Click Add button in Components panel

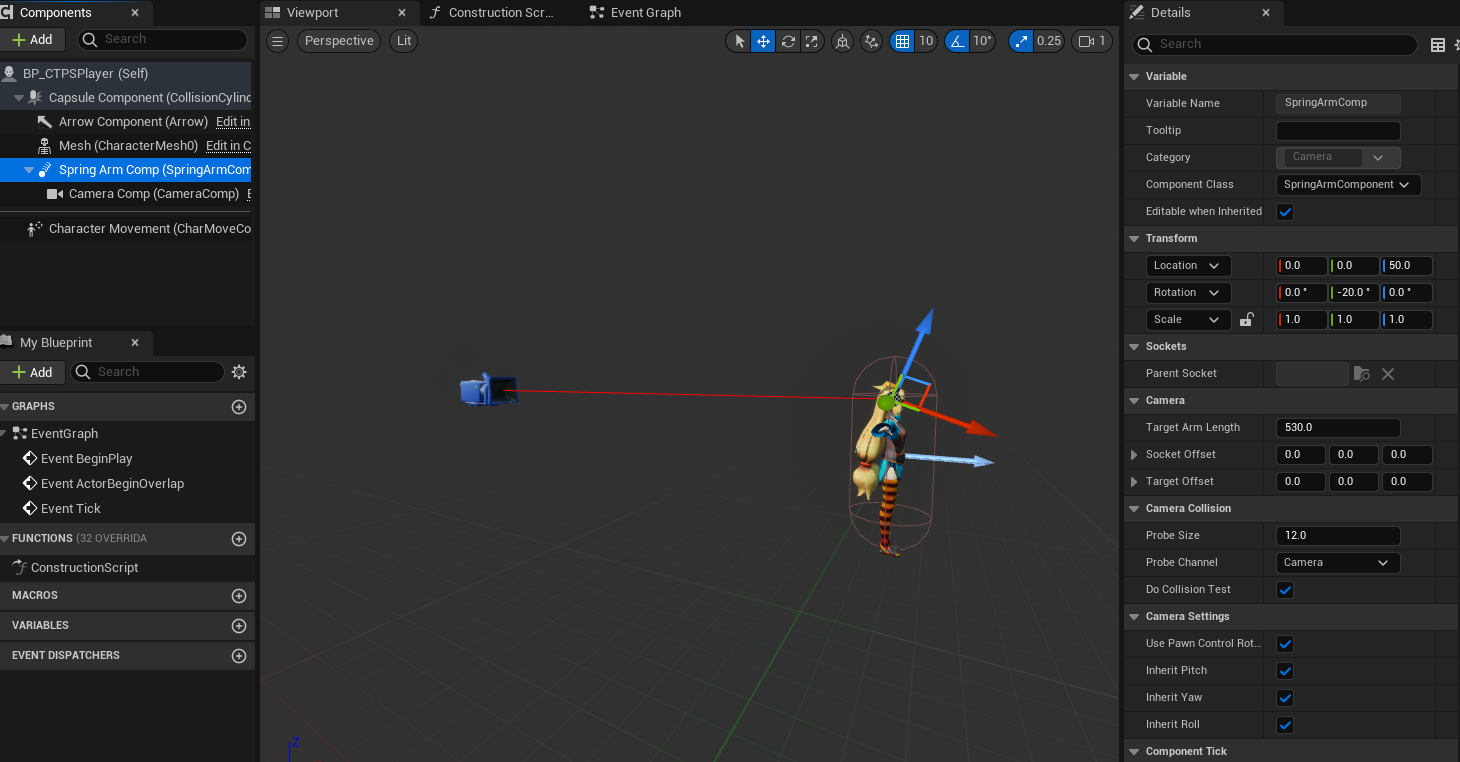[33, 39]
